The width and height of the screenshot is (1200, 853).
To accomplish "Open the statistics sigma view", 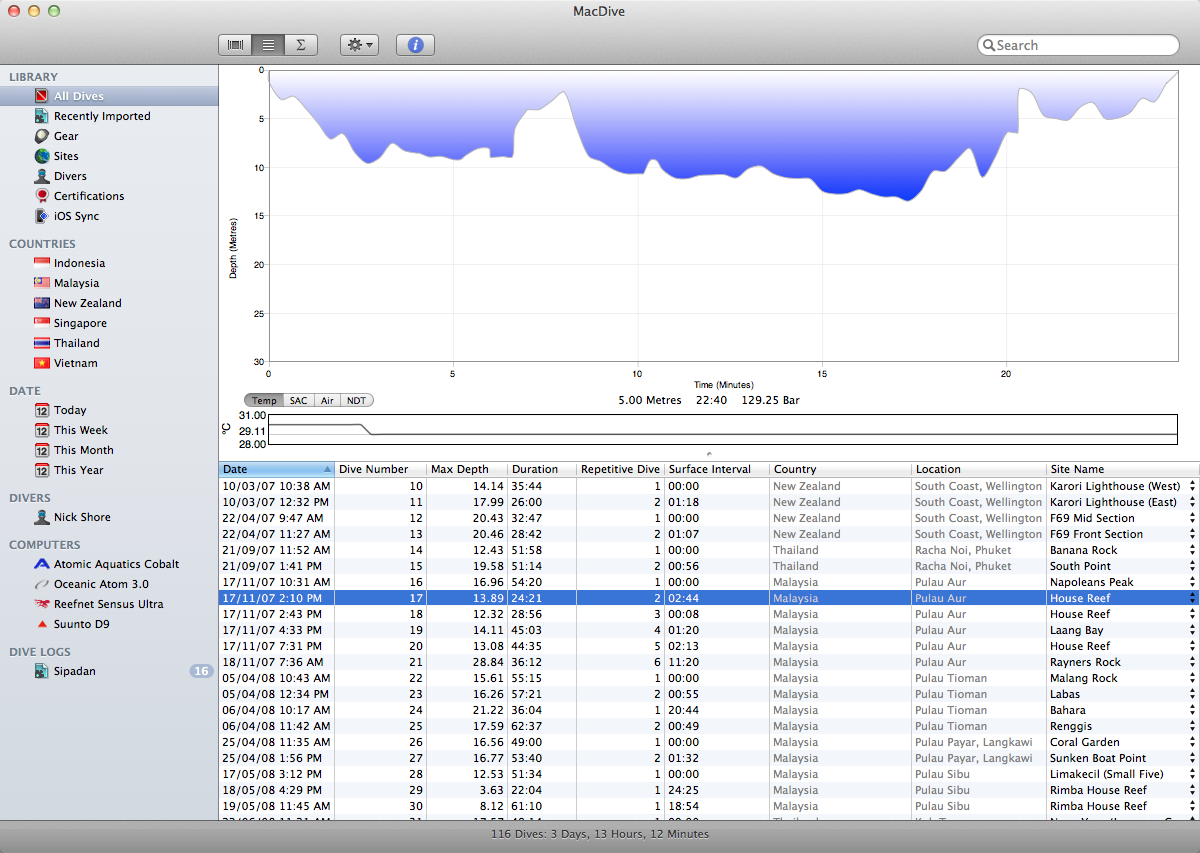I will [x=300, y=45].
